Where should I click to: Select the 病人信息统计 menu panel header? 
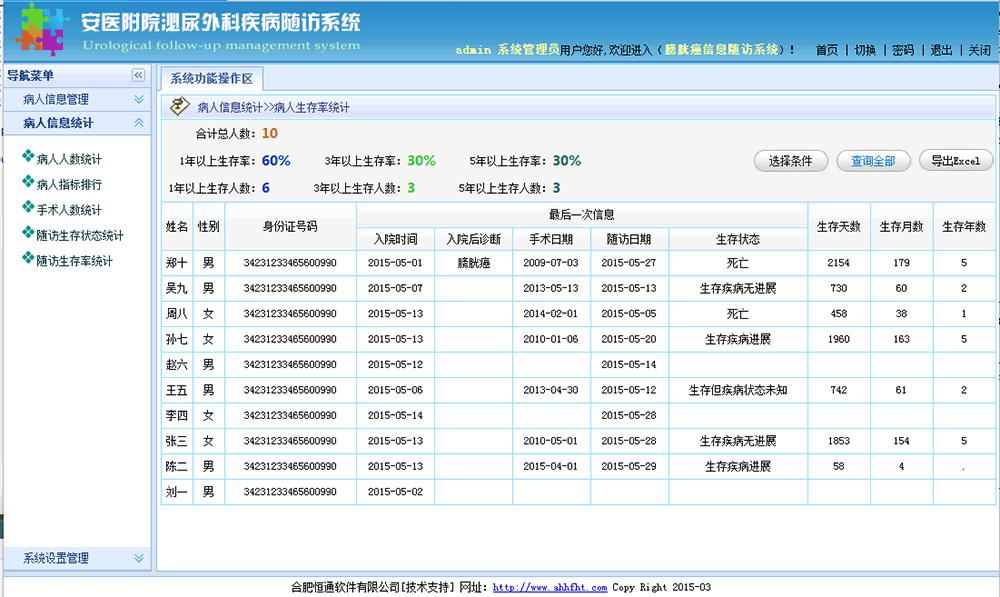[77, 122]
